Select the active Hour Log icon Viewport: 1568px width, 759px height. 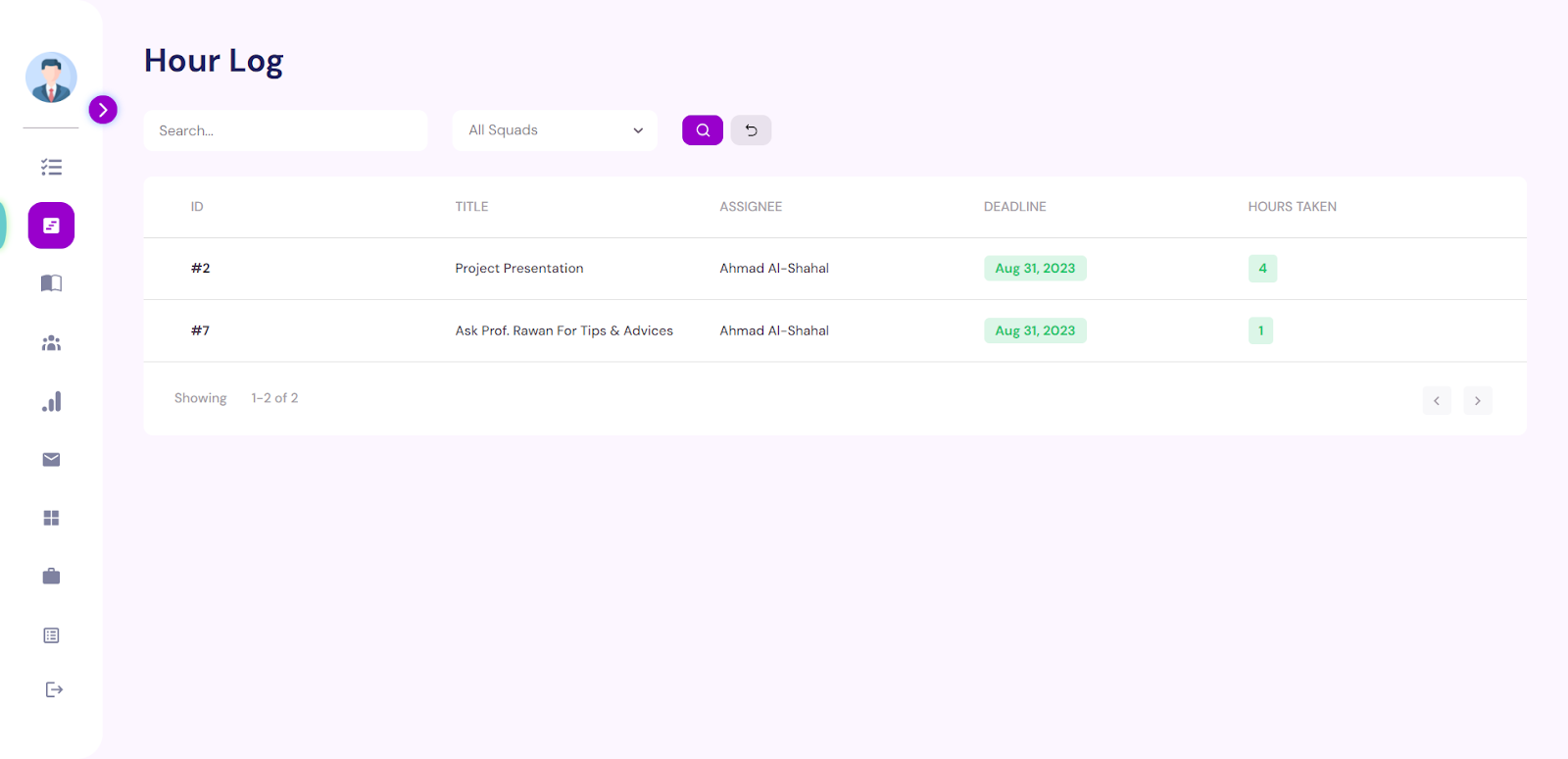pyautogui.click(x=51, y=225)
